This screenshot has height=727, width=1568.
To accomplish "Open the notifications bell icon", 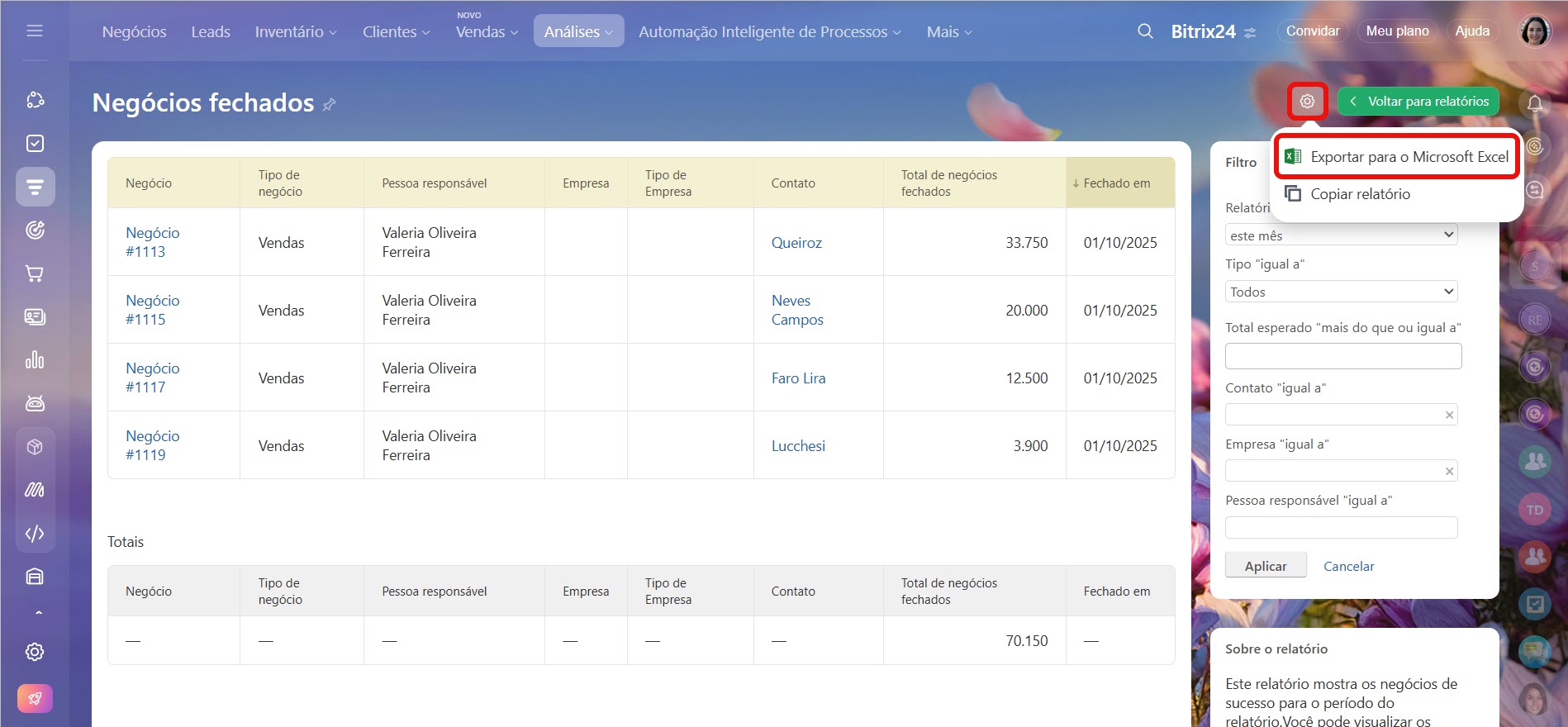I will [x=1535, y=103].
